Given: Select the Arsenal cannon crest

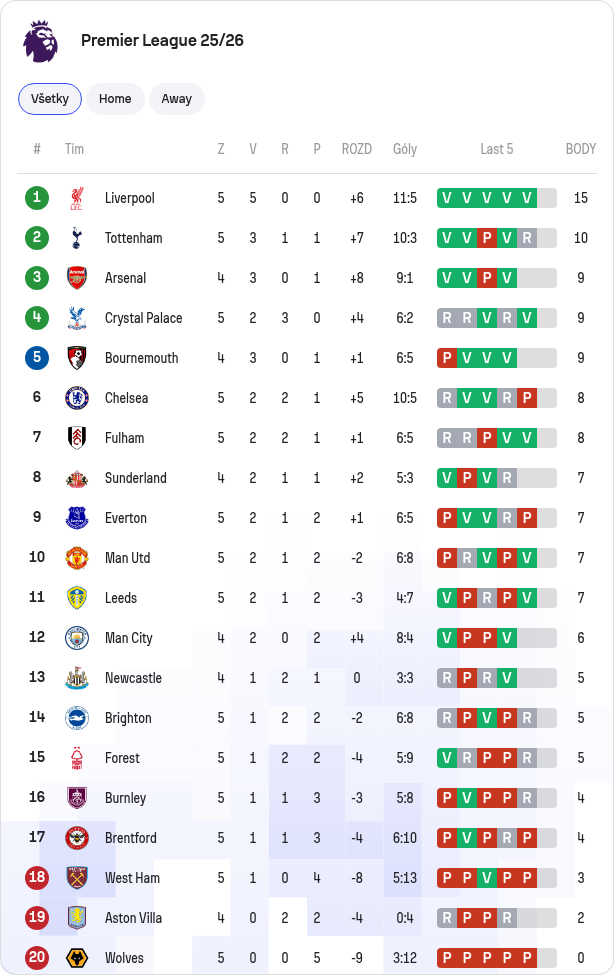Looking at the screenshot, I should point(77,278).
